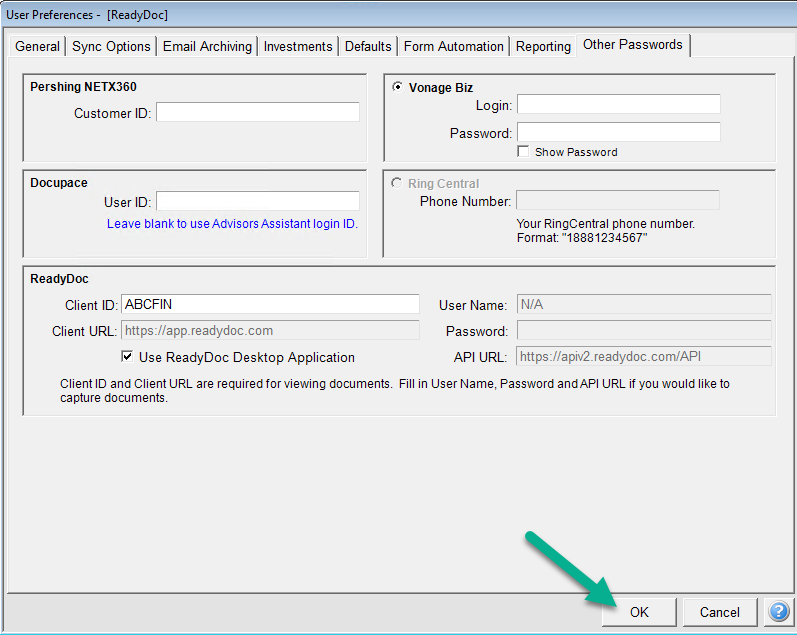Click the OK button
Image resolution: width=797 pixels, height=635 pixels.
coord(639,612)
